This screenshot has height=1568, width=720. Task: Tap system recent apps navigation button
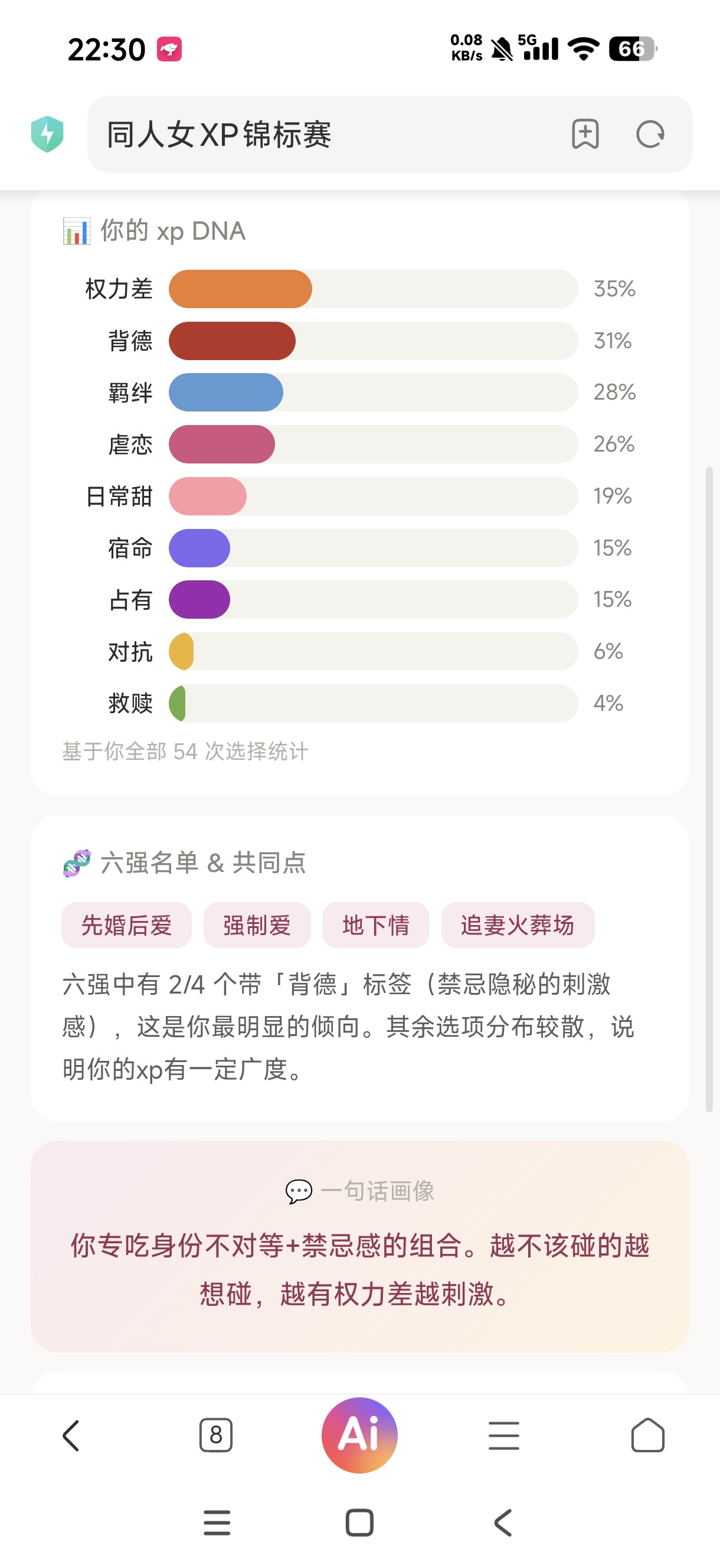tap(217, 1523)
